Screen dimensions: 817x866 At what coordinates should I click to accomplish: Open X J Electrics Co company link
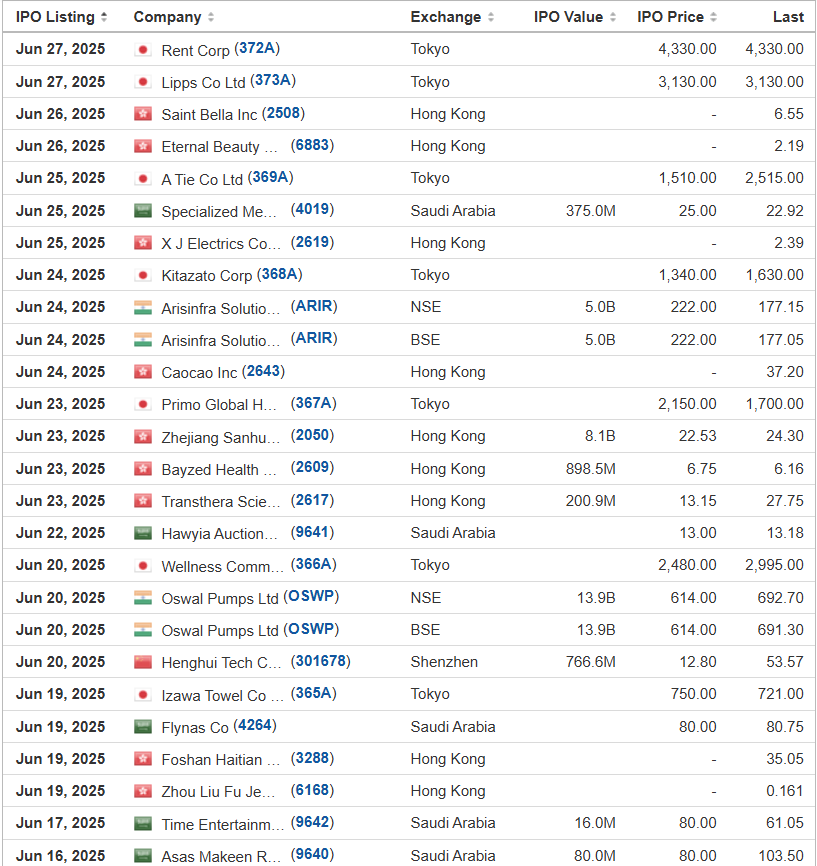click(221, 244)
